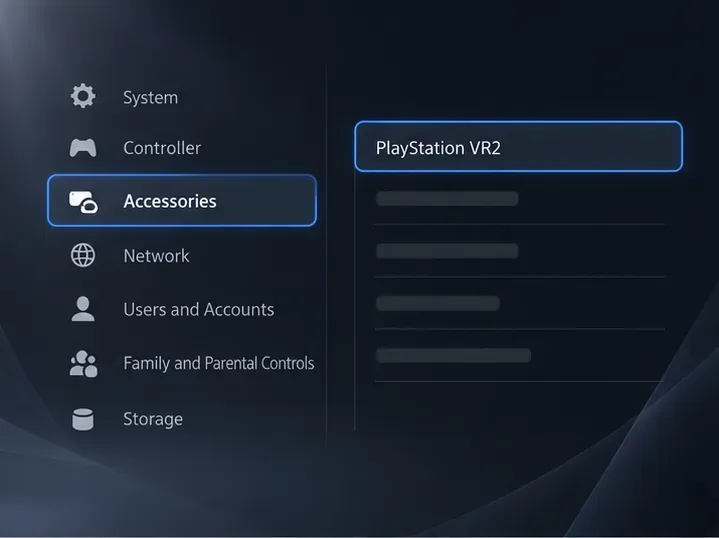Select the Controller menu entry
719x538 pixels.
click(x=162, y=148)
